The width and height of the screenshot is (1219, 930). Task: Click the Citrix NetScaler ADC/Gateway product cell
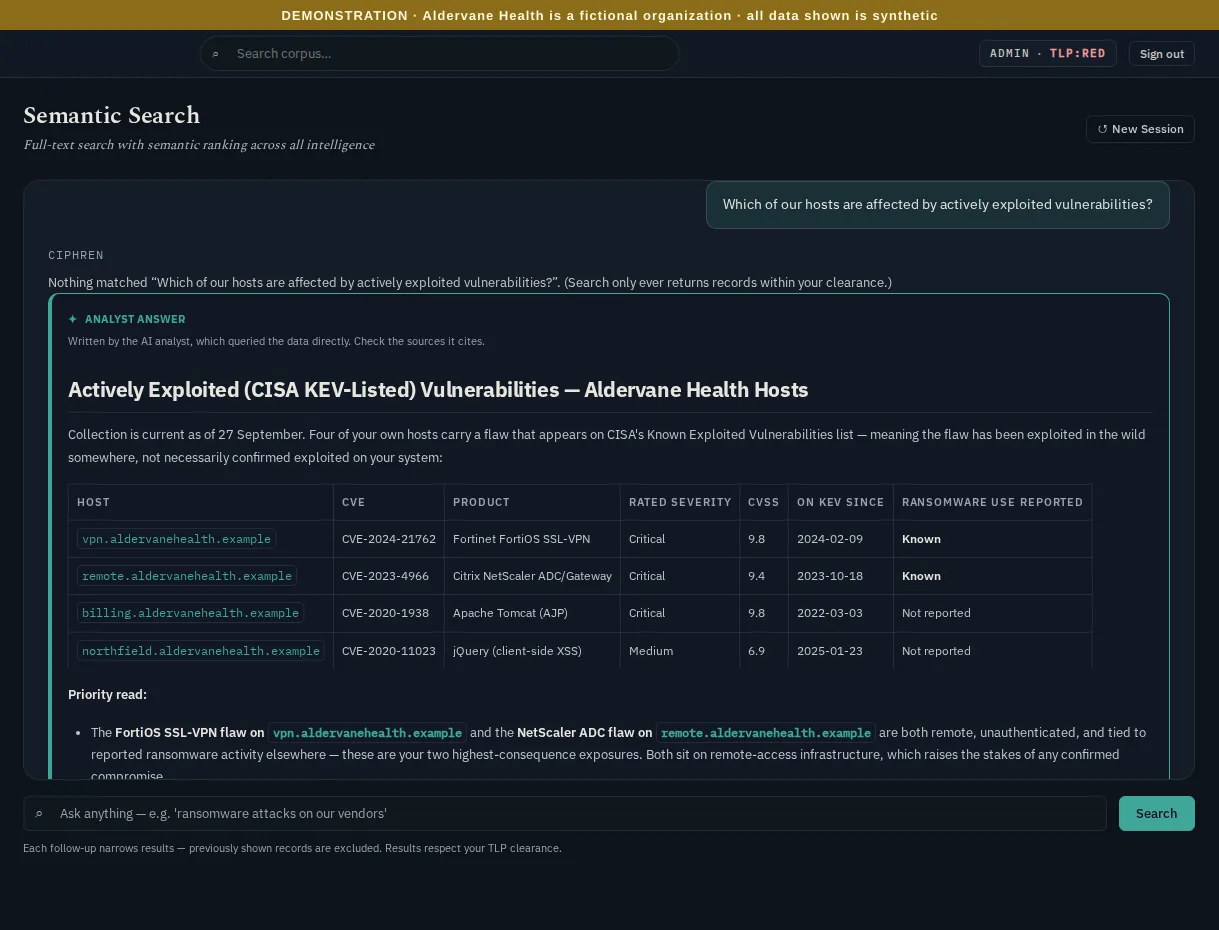532,576
